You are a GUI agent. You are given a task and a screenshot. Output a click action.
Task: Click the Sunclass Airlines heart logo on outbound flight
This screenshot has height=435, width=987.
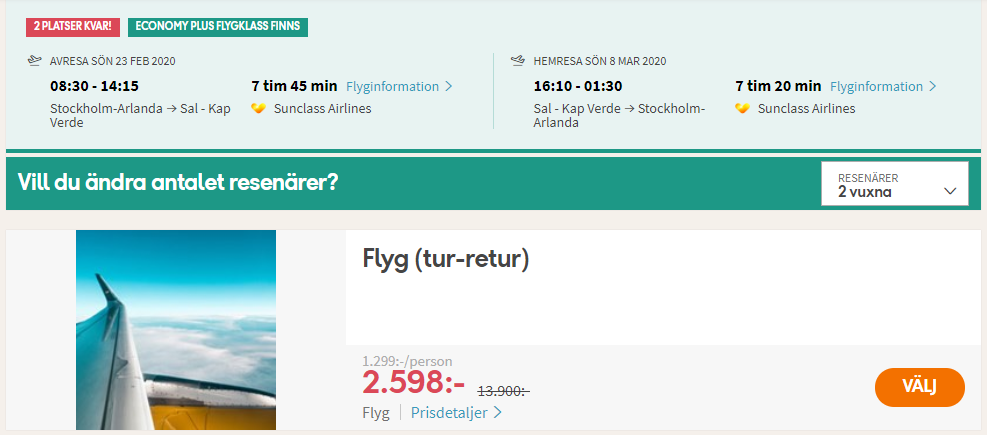click(x=258, y=108)
